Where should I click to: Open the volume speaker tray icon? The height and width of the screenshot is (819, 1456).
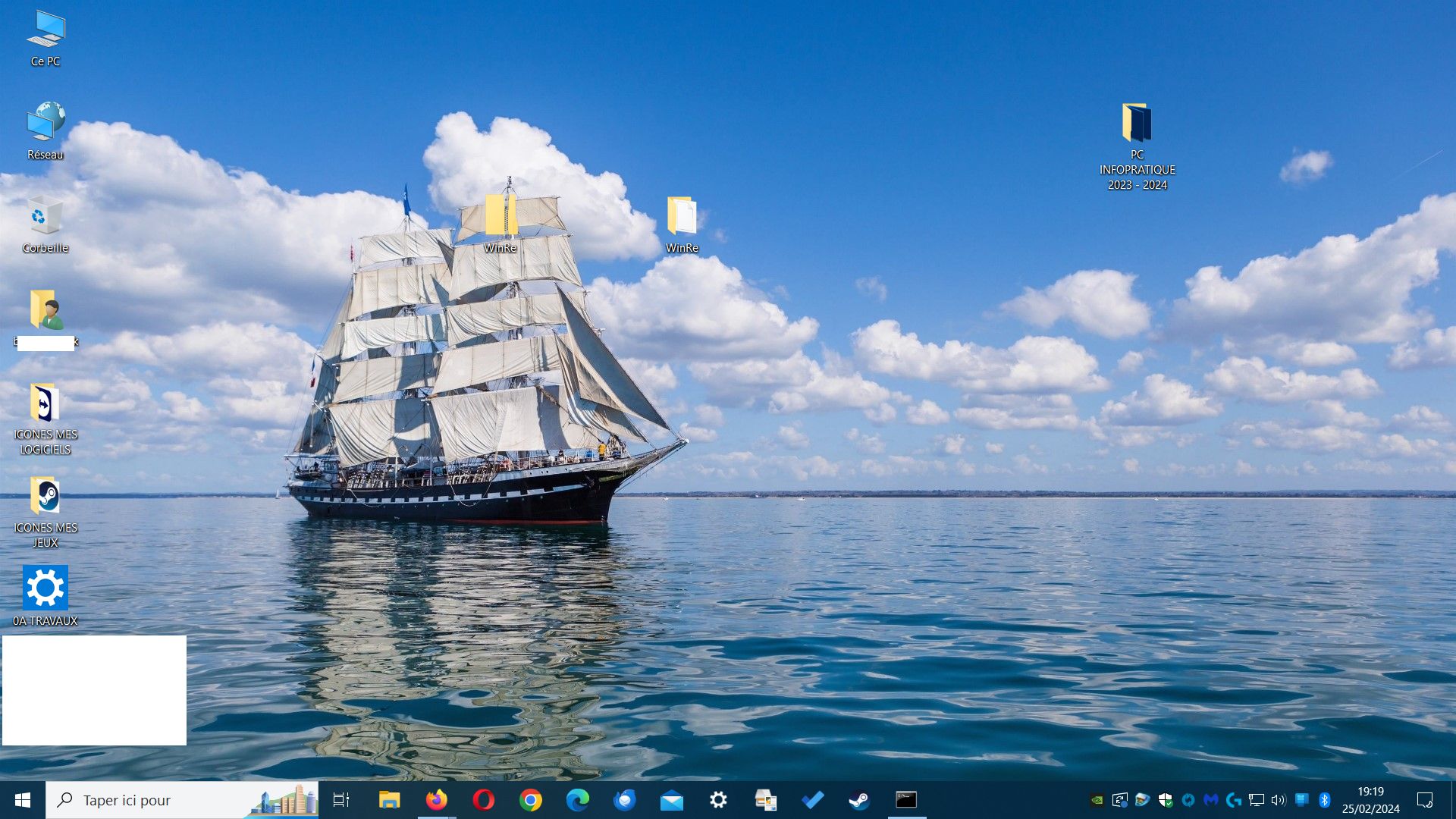1279,800
